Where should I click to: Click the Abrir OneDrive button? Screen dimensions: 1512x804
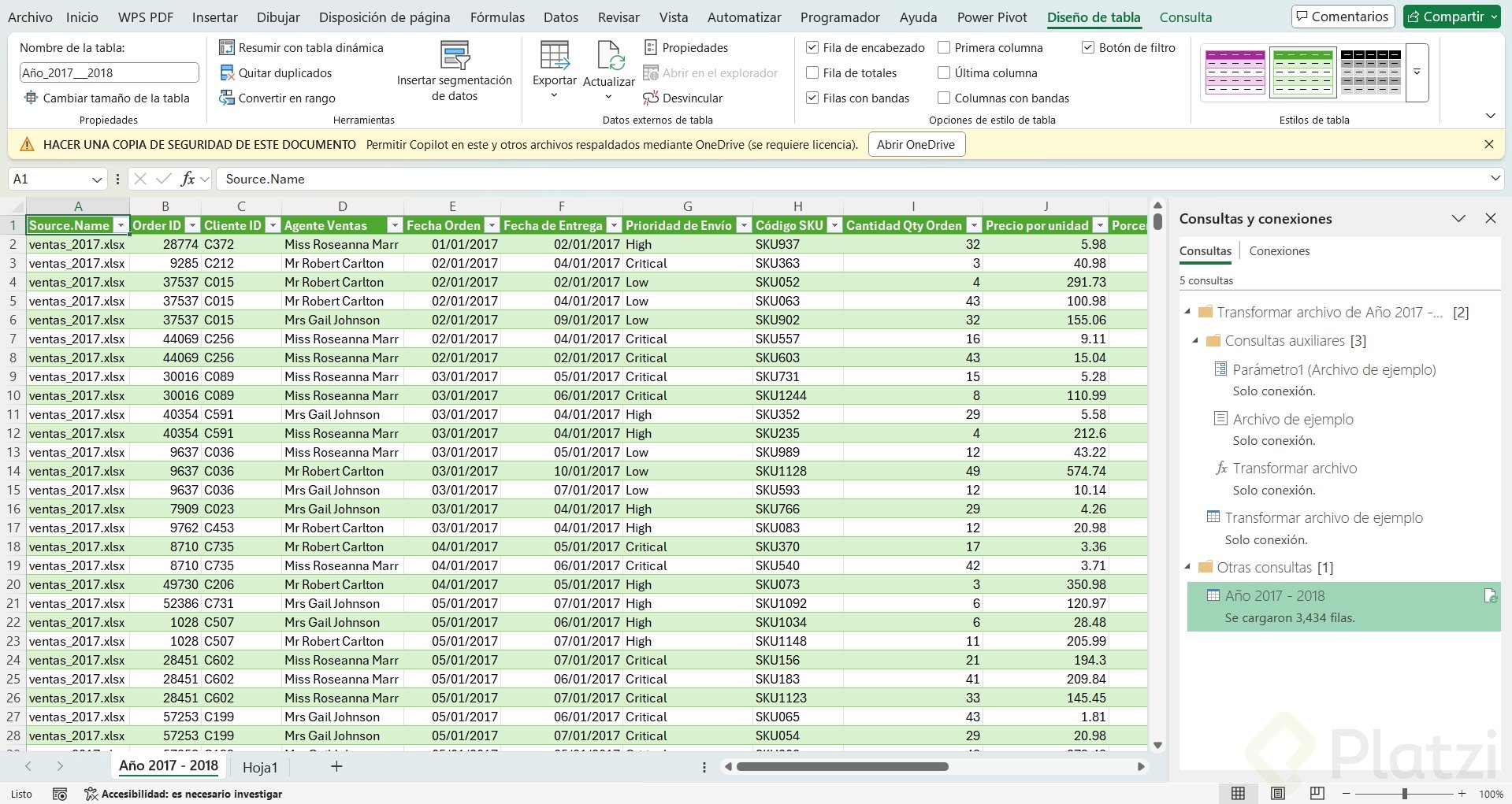[x=916, y=145]
